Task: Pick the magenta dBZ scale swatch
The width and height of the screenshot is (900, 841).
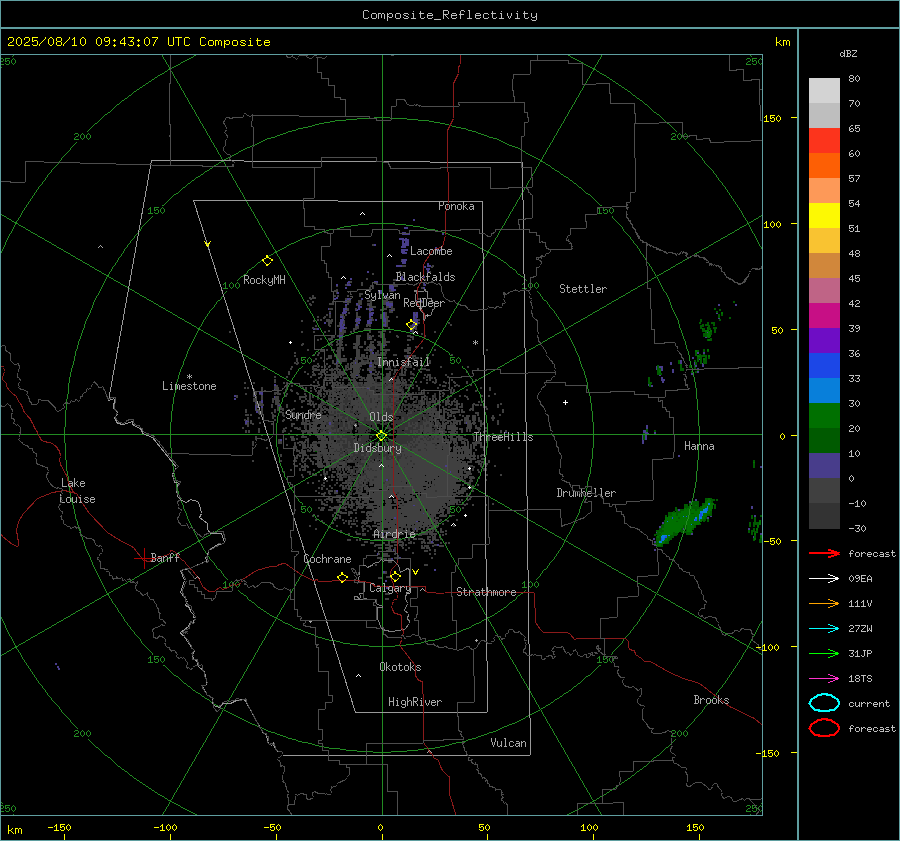Action: pos(824,316)
